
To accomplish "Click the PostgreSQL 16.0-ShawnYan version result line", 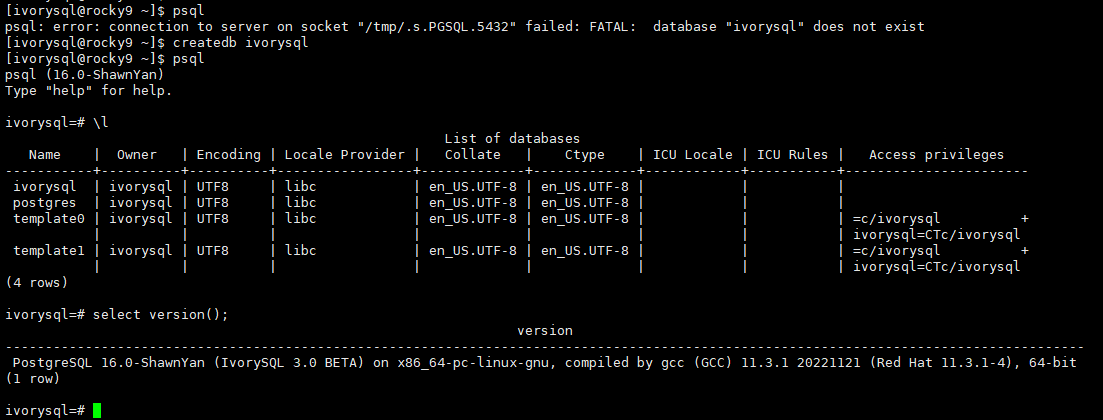I will [540, 363].
